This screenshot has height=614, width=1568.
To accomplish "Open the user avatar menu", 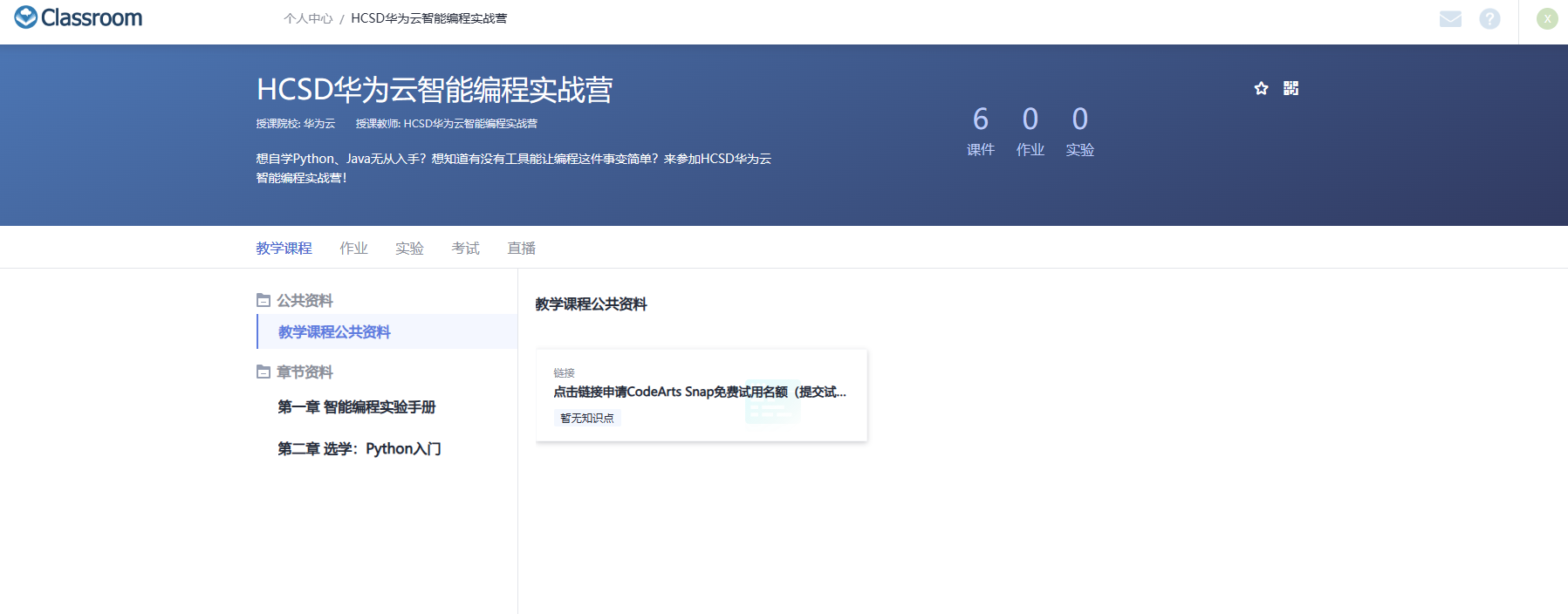I will [x=1547, y=18].
